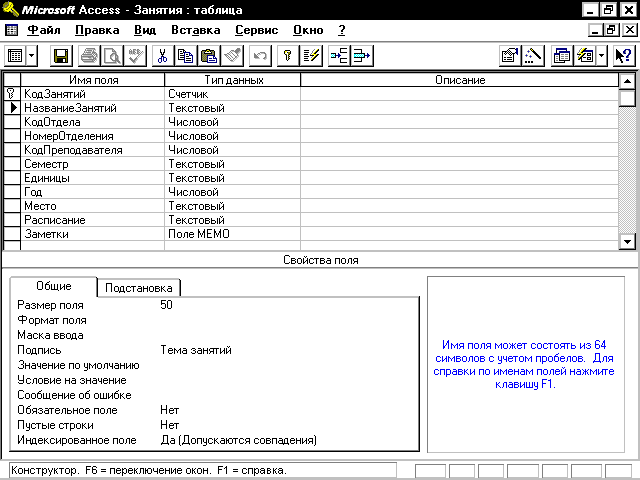Viewport: 640px width, 480px height.
Task: Click the Размер поля value 50
Action: coord(166,305)
